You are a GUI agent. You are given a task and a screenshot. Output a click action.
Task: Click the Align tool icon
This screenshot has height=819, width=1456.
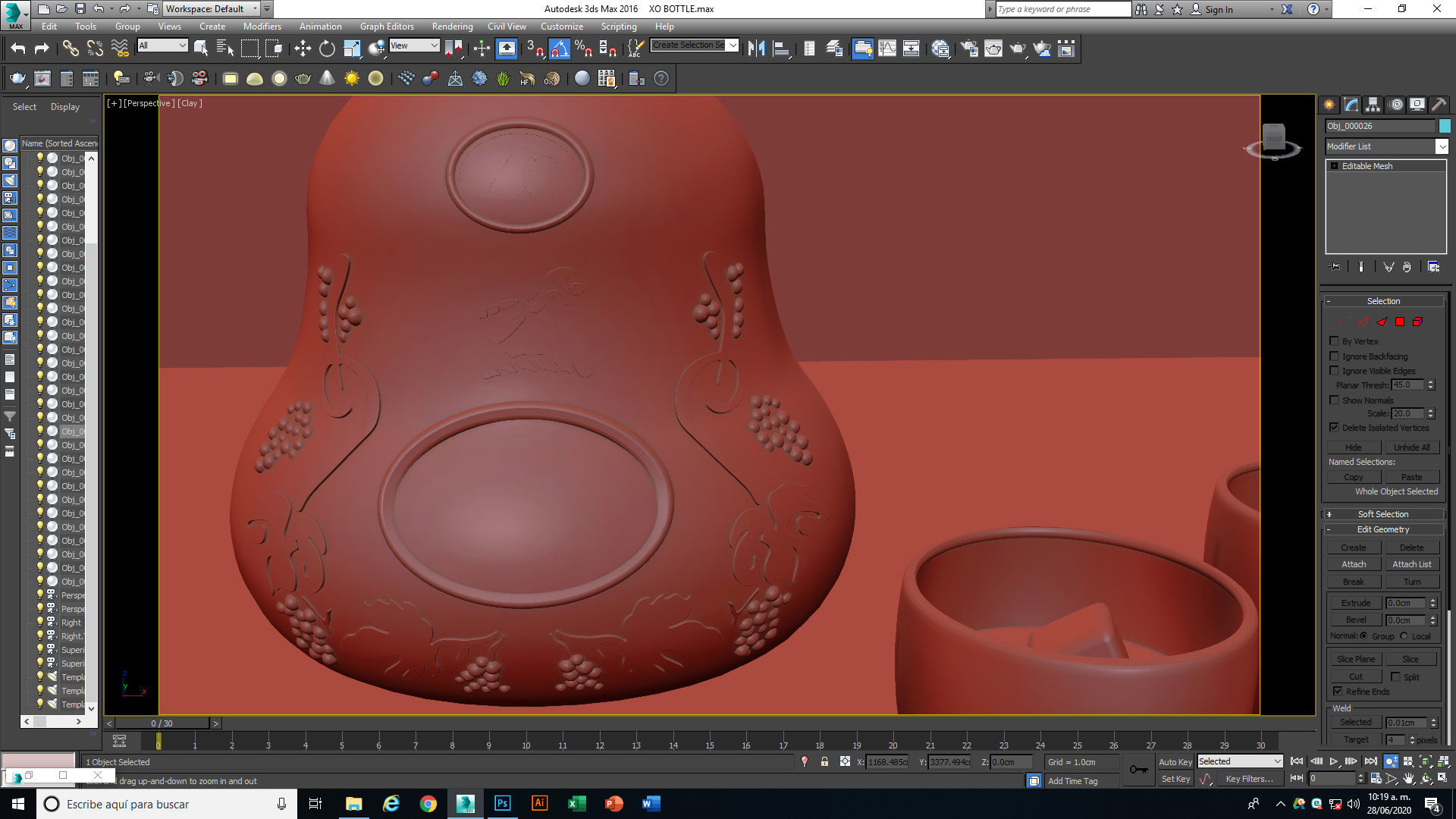tap(780, 49)
